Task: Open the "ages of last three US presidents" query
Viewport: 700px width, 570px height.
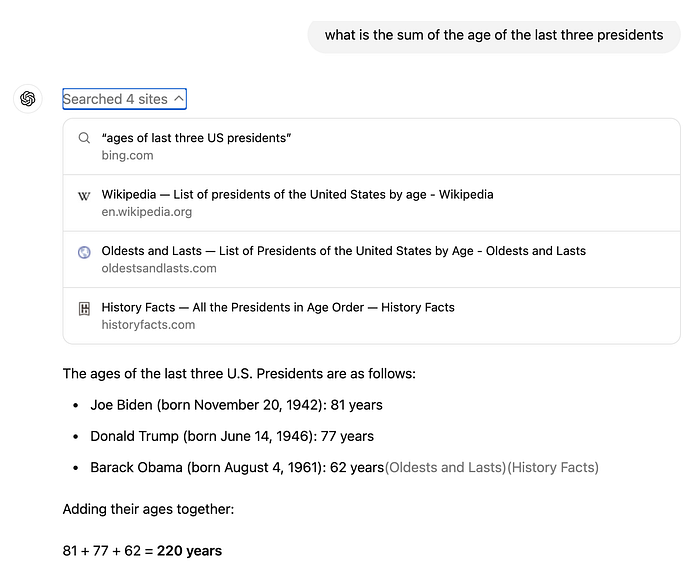Action: 196,138
